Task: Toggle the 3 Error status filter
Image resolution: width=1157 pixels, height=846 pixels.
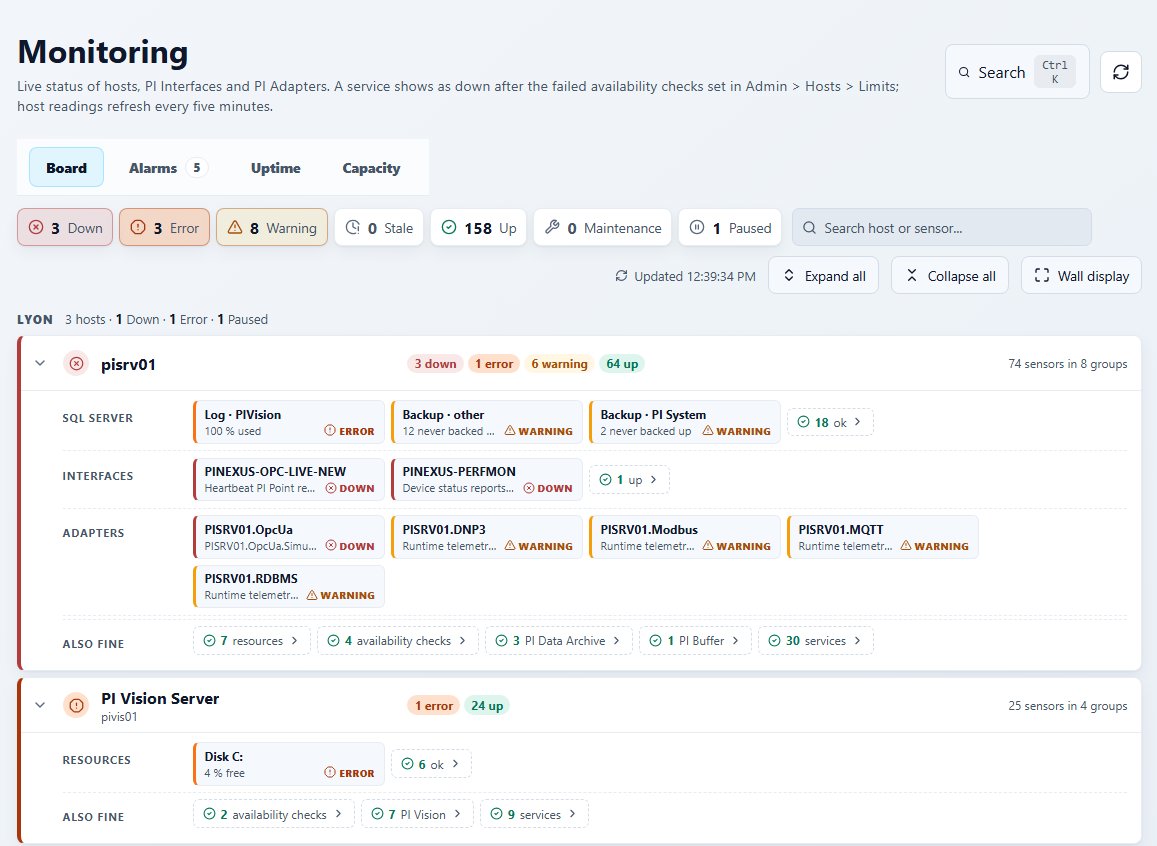Action: [x=165, y=228]
